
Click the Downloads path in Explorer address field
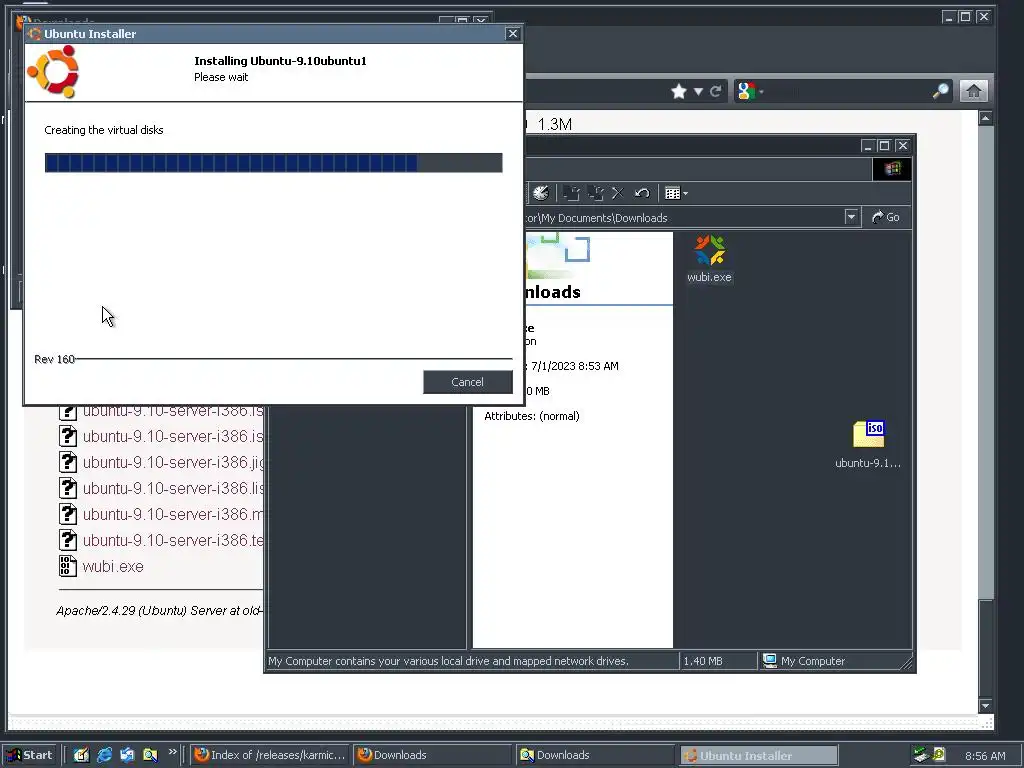click(596, 217)
